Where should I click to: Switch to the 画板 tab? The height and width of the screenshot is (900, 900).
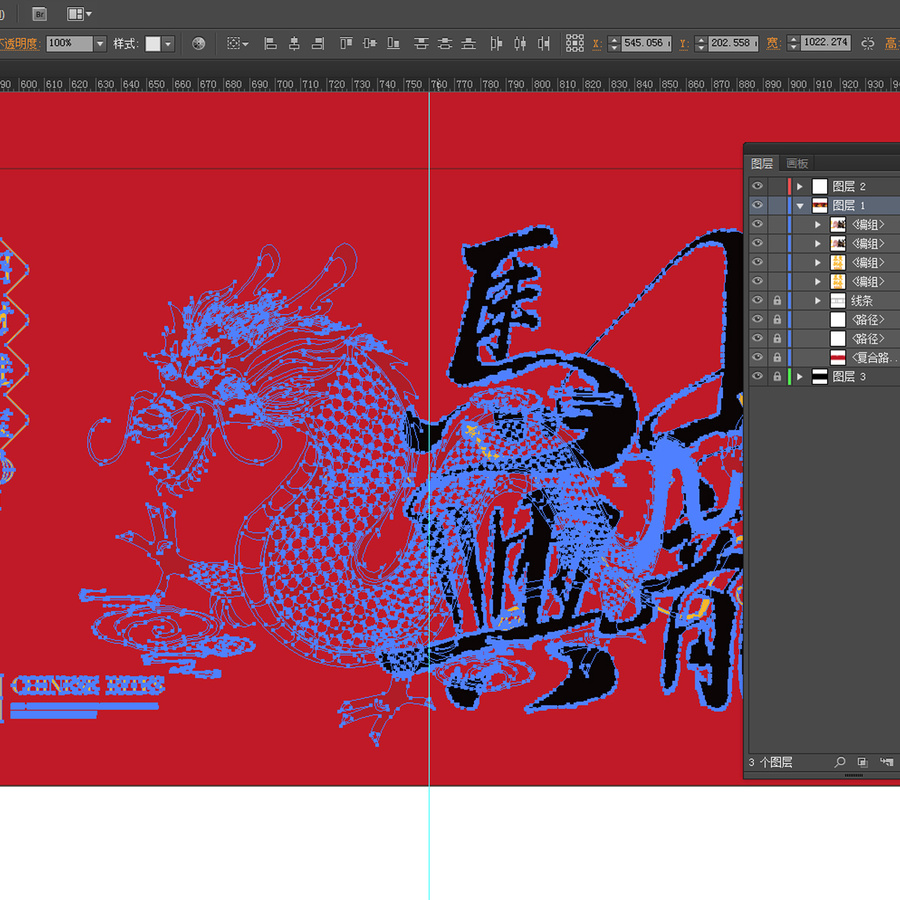[797, 164]
